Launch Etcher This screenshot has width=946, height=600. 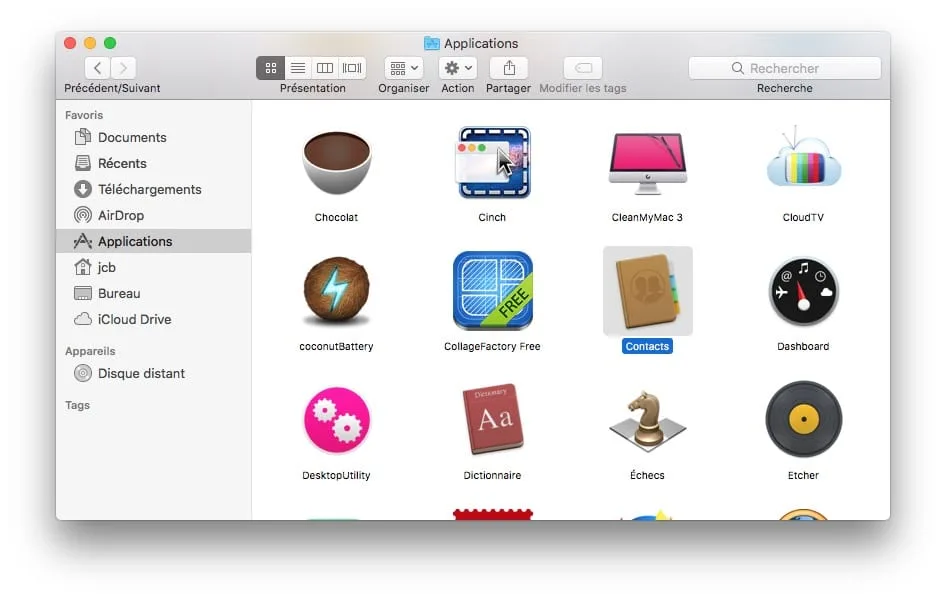click(802, 420)
